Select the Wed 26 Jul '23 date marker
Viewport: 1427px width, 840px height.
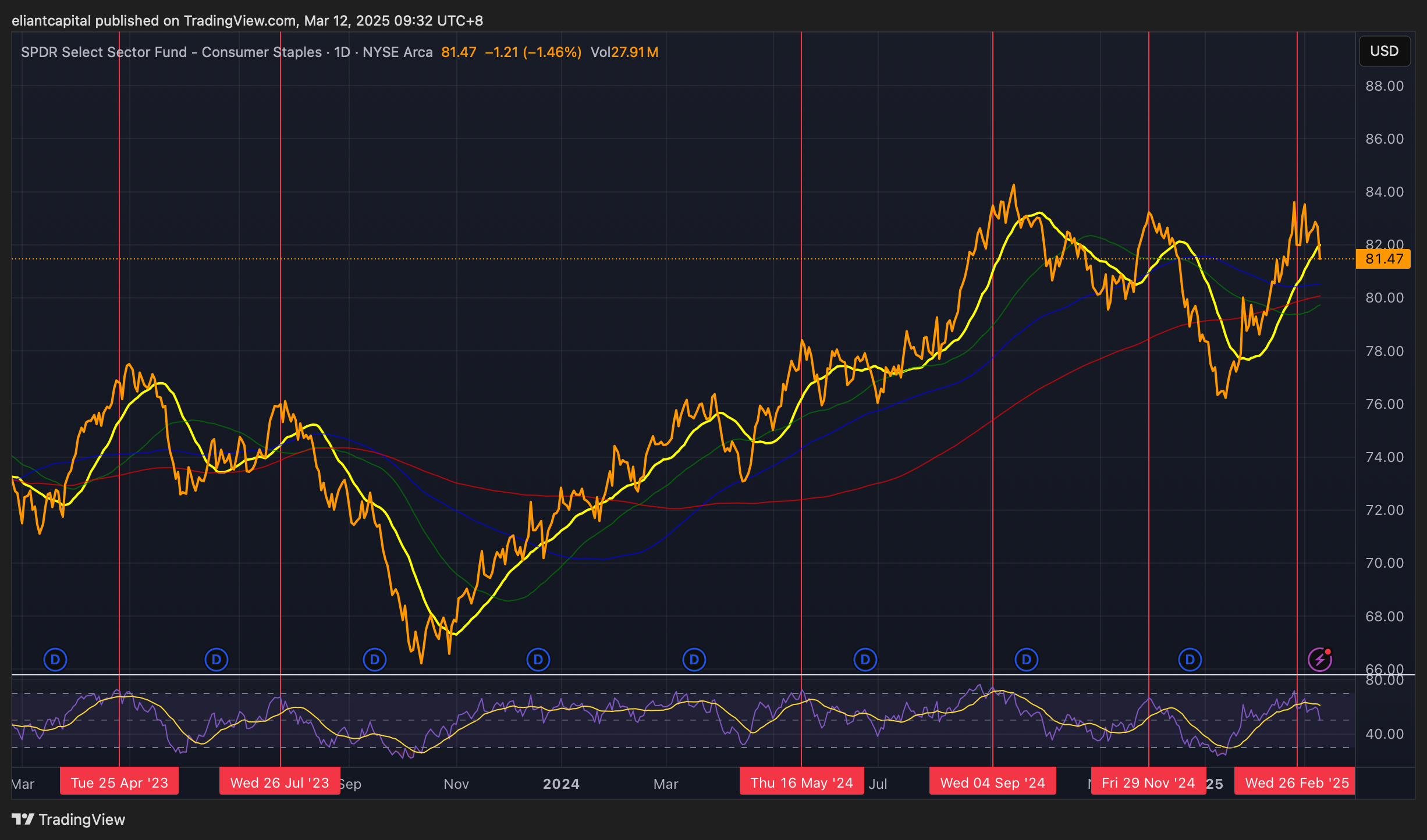pos(279,783)
